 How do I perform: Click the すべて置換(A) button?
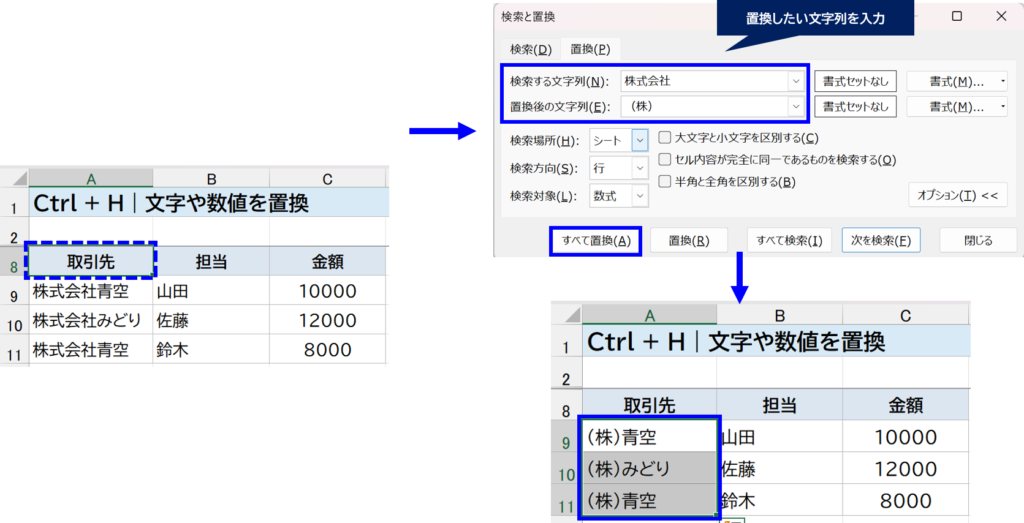point(596,241)
